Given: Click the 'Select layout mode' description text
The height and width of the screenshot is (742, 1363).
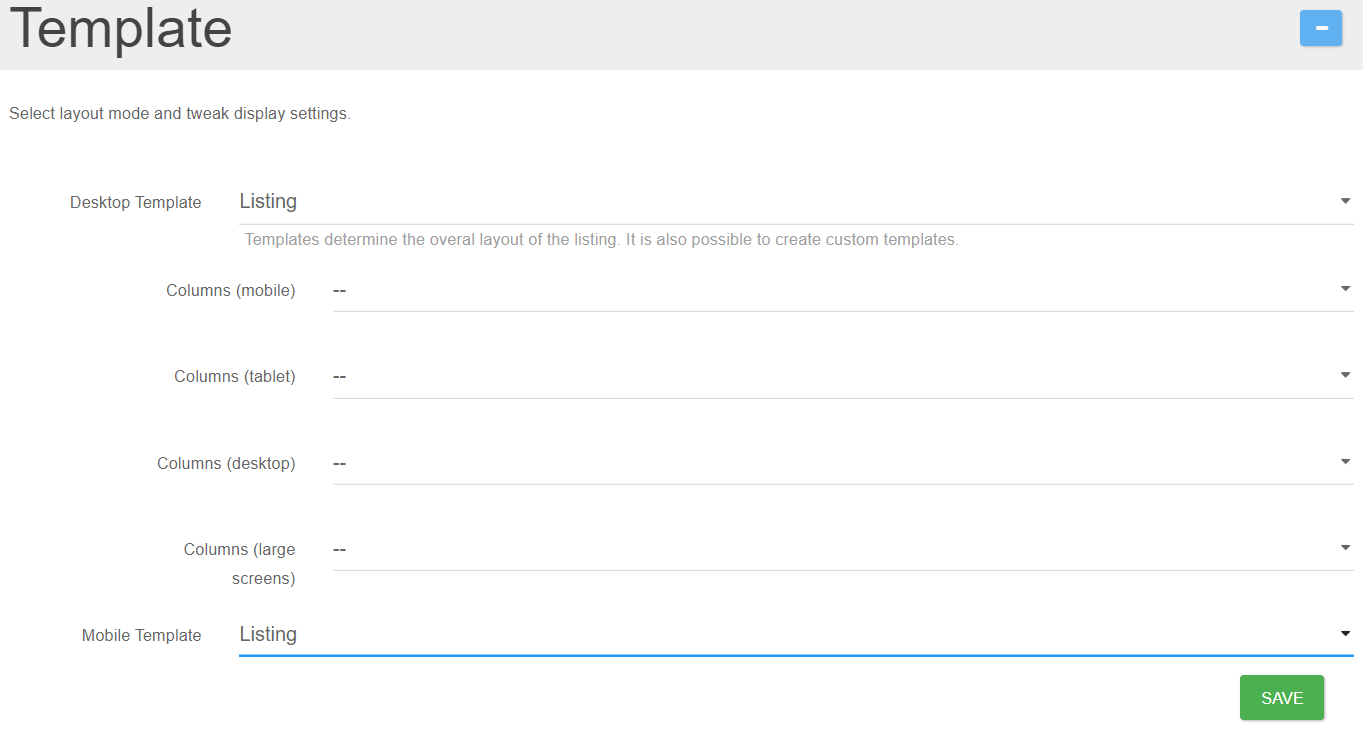Looking at the screenshot, I should [x=180, y=114].
